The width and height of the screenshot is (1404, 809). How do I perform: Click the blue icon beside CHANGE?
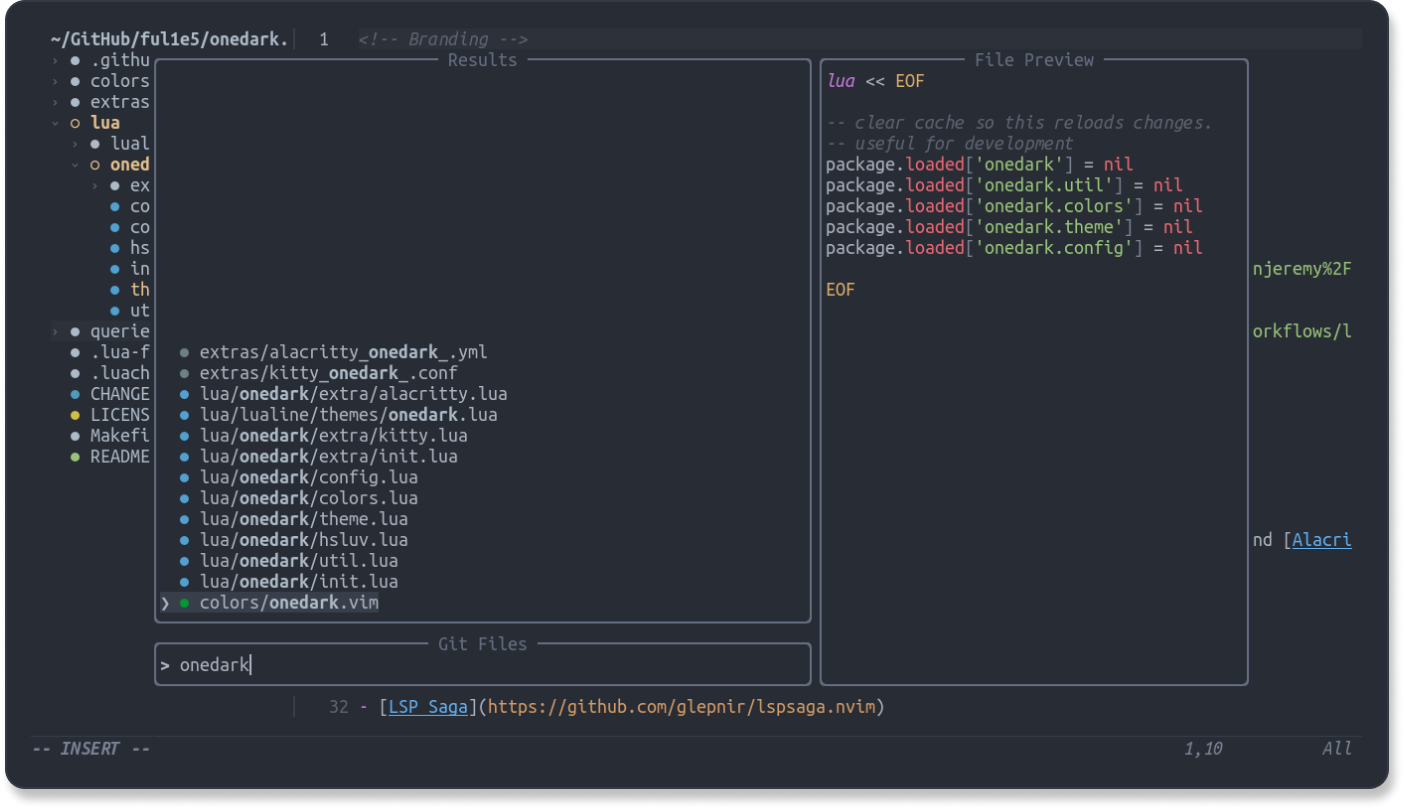click(x=75, y=394)
